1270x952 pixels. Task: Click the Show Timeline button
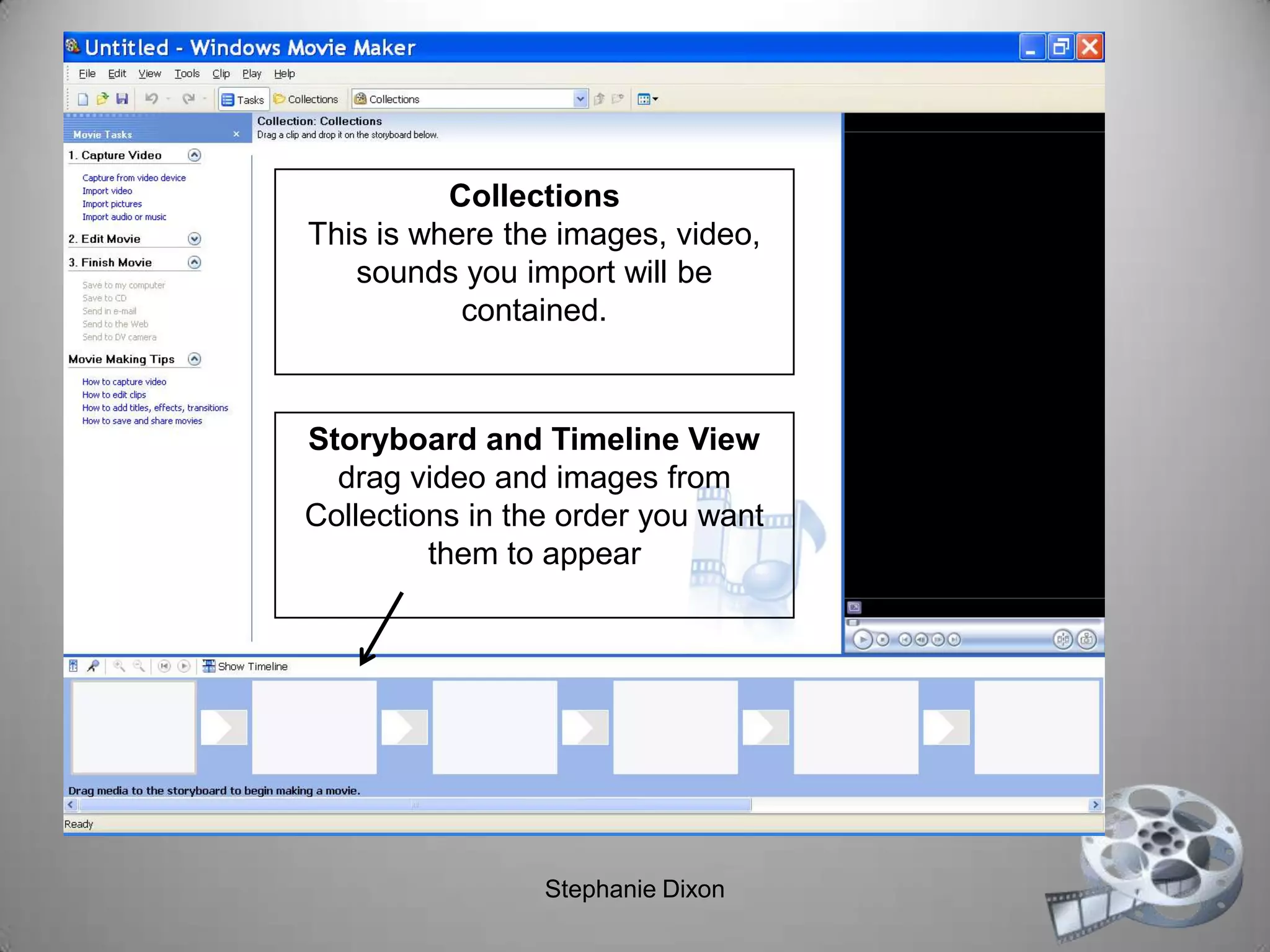click(245, 666)
